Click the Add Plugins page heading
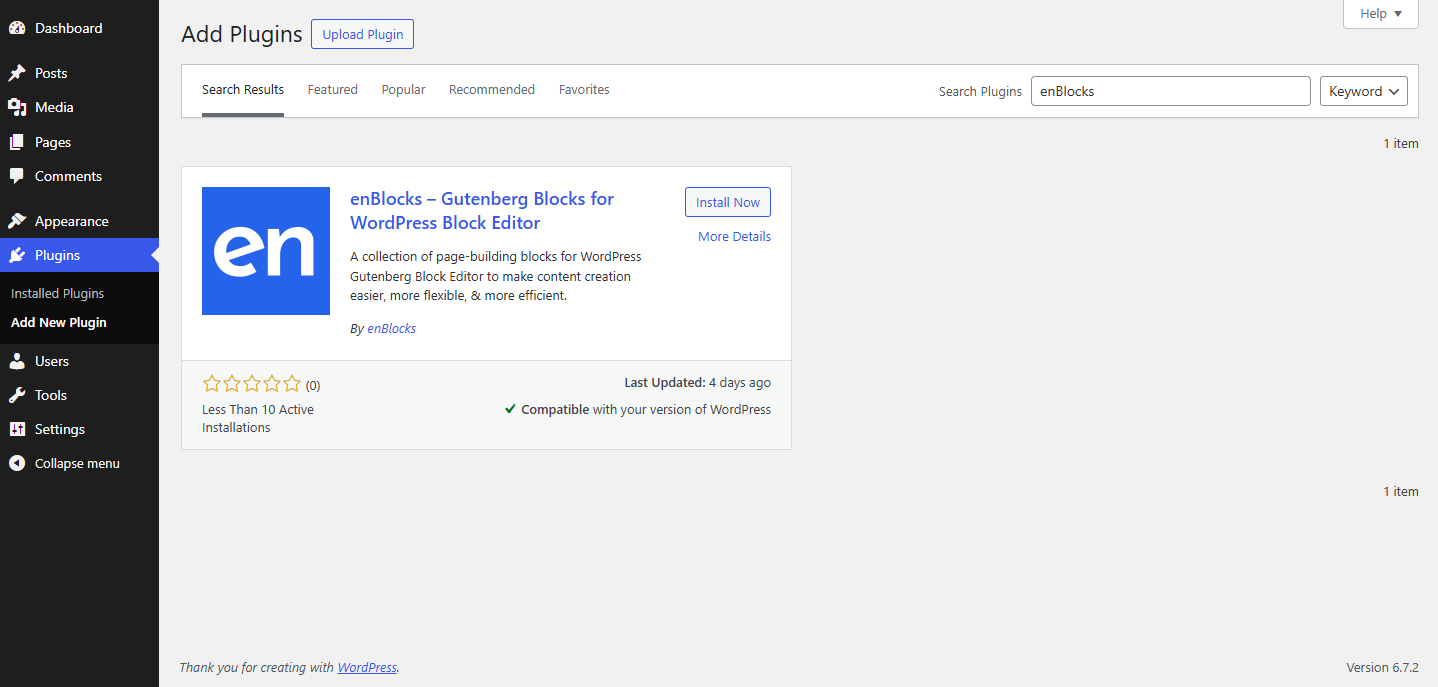Viewport: 1438px width, 687px height. [x=242, y=34]
